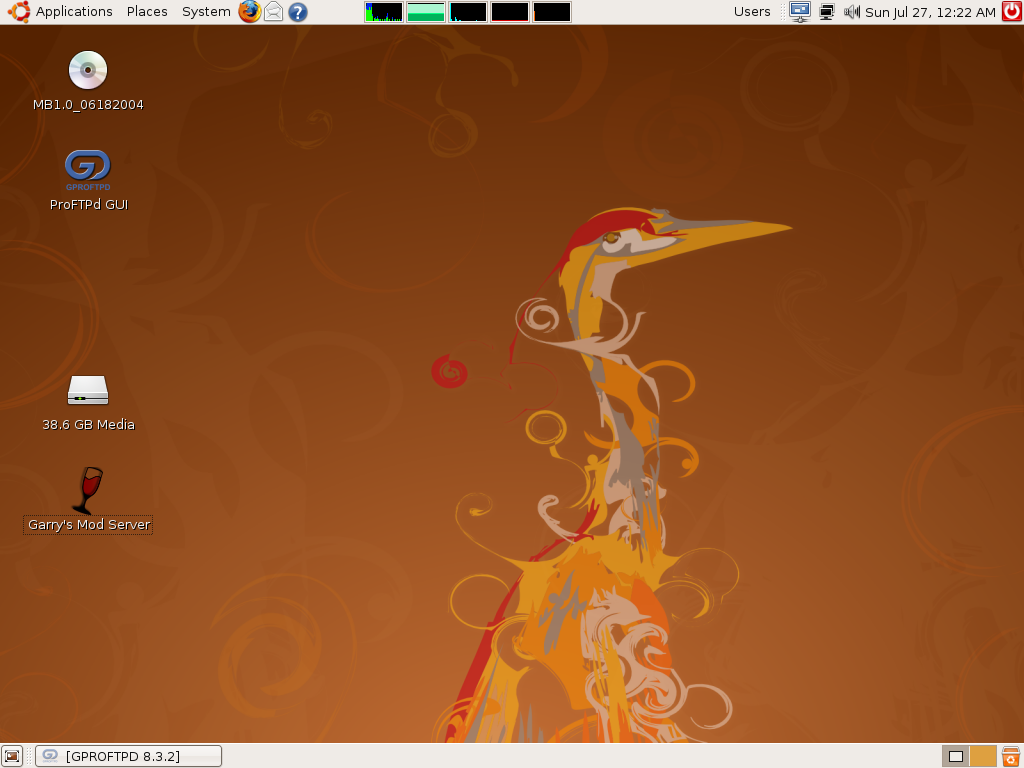This screenshot has height=768, width=1024.
Task: Open GNOME Help via the question mark icon
Action: [296, 12]
